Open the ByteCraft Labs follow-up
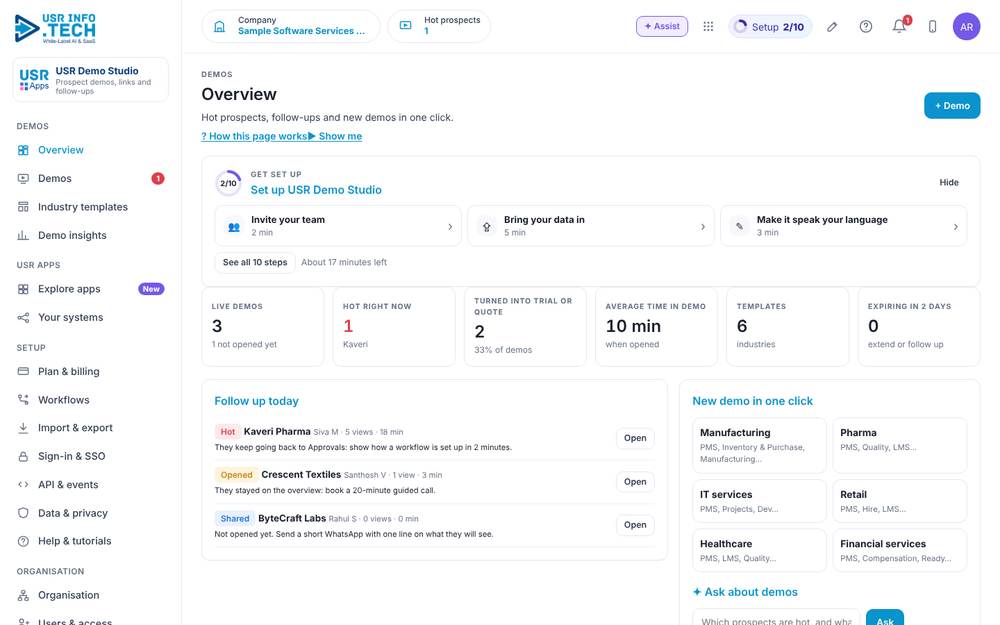1000x625 pixels. [635, 525]
